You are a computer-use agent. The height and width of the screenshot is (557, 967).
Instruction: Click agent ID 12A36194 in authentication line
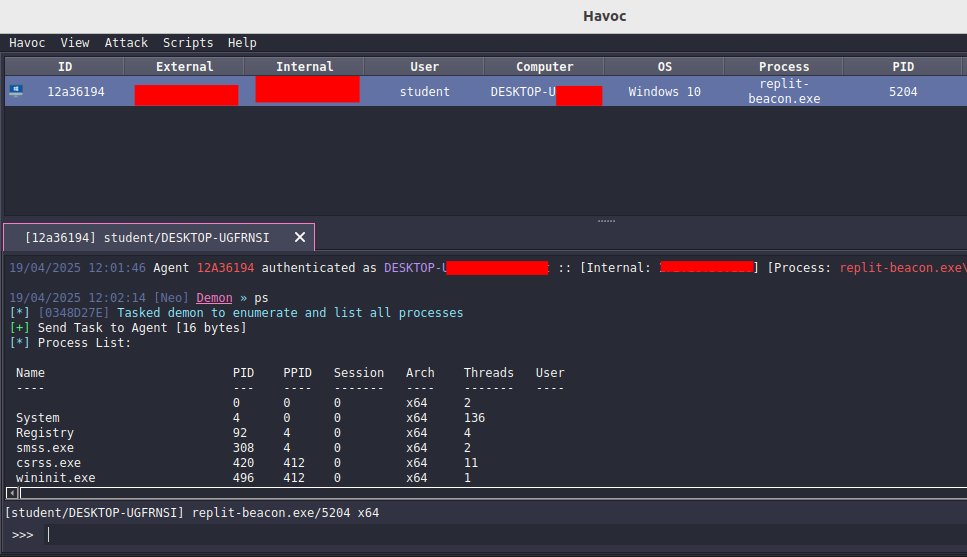(225, 268)
